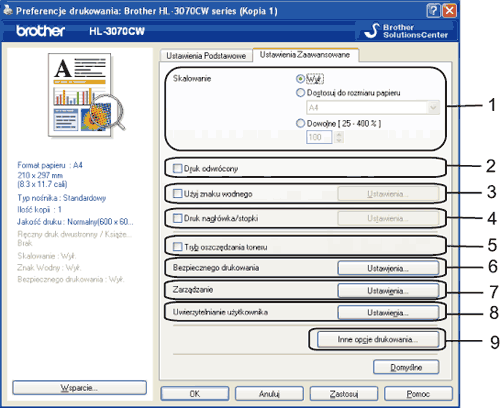The image size is (500, 408).
Task: Open Zarządzanie Ustawienia button
Action: point(388,291)
